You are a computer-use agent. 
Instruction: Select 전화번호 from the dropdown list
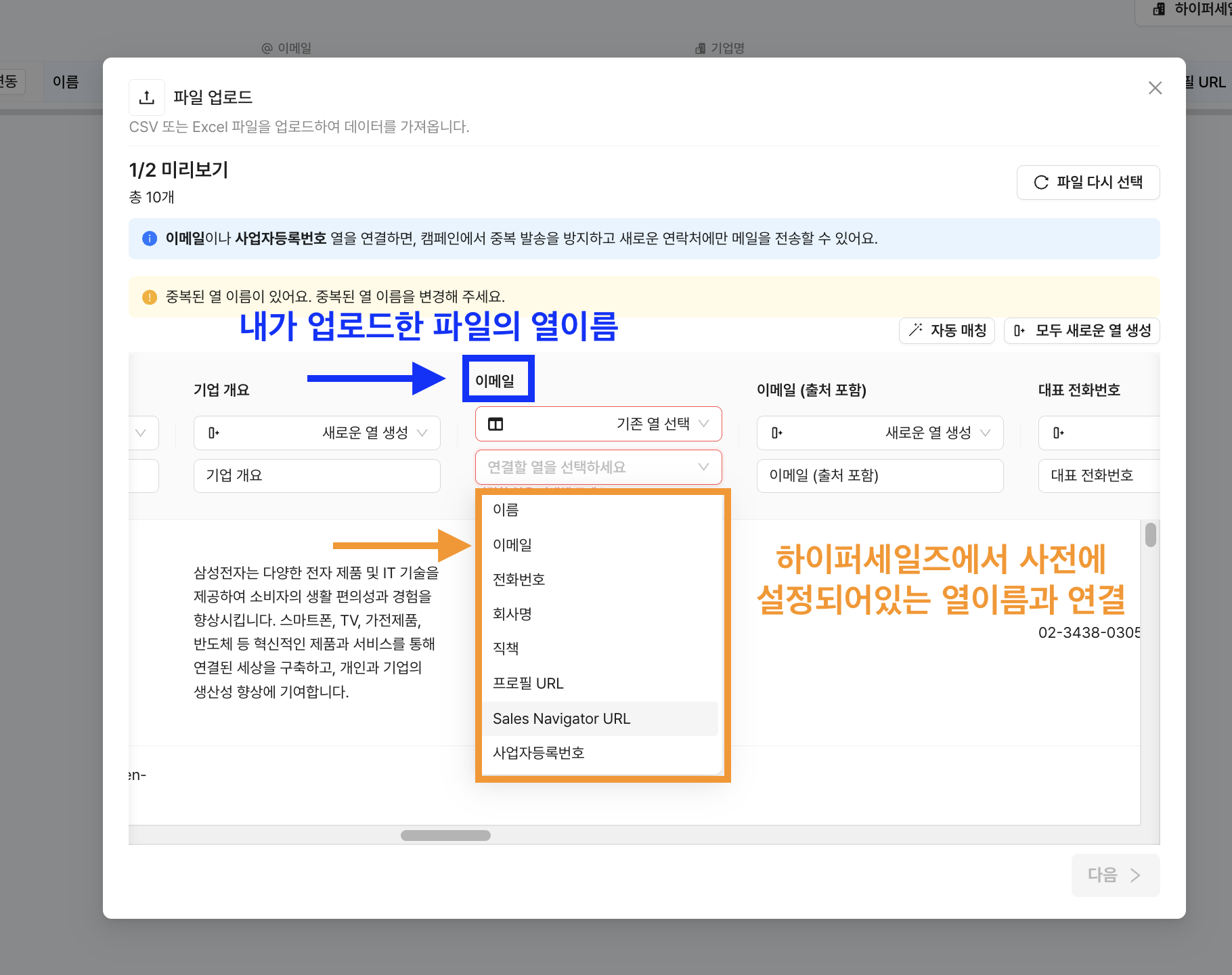pos(519,580)
